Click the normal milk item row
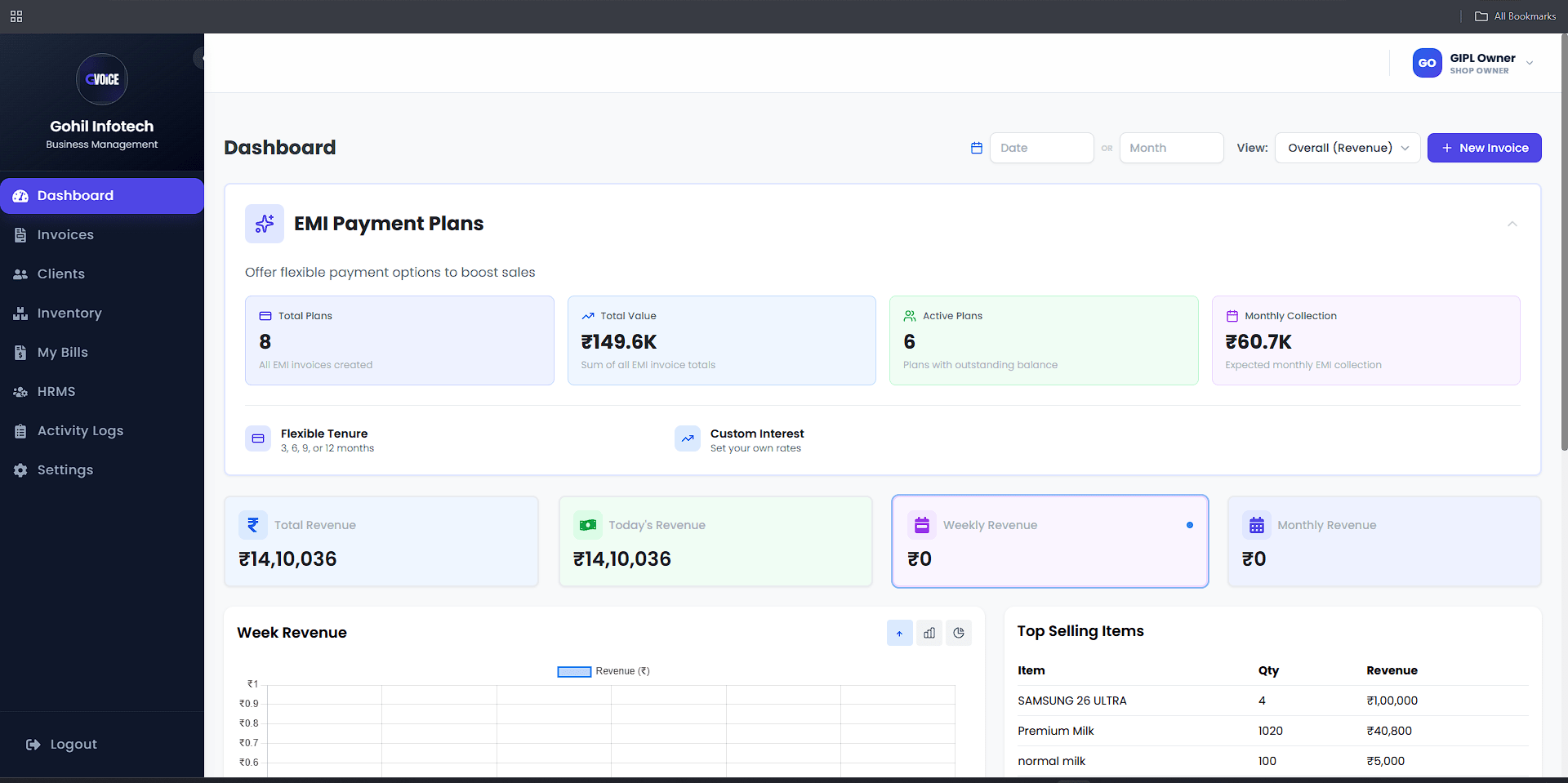The height and width of the screenshot is (783, 1568). [1273, 761]
